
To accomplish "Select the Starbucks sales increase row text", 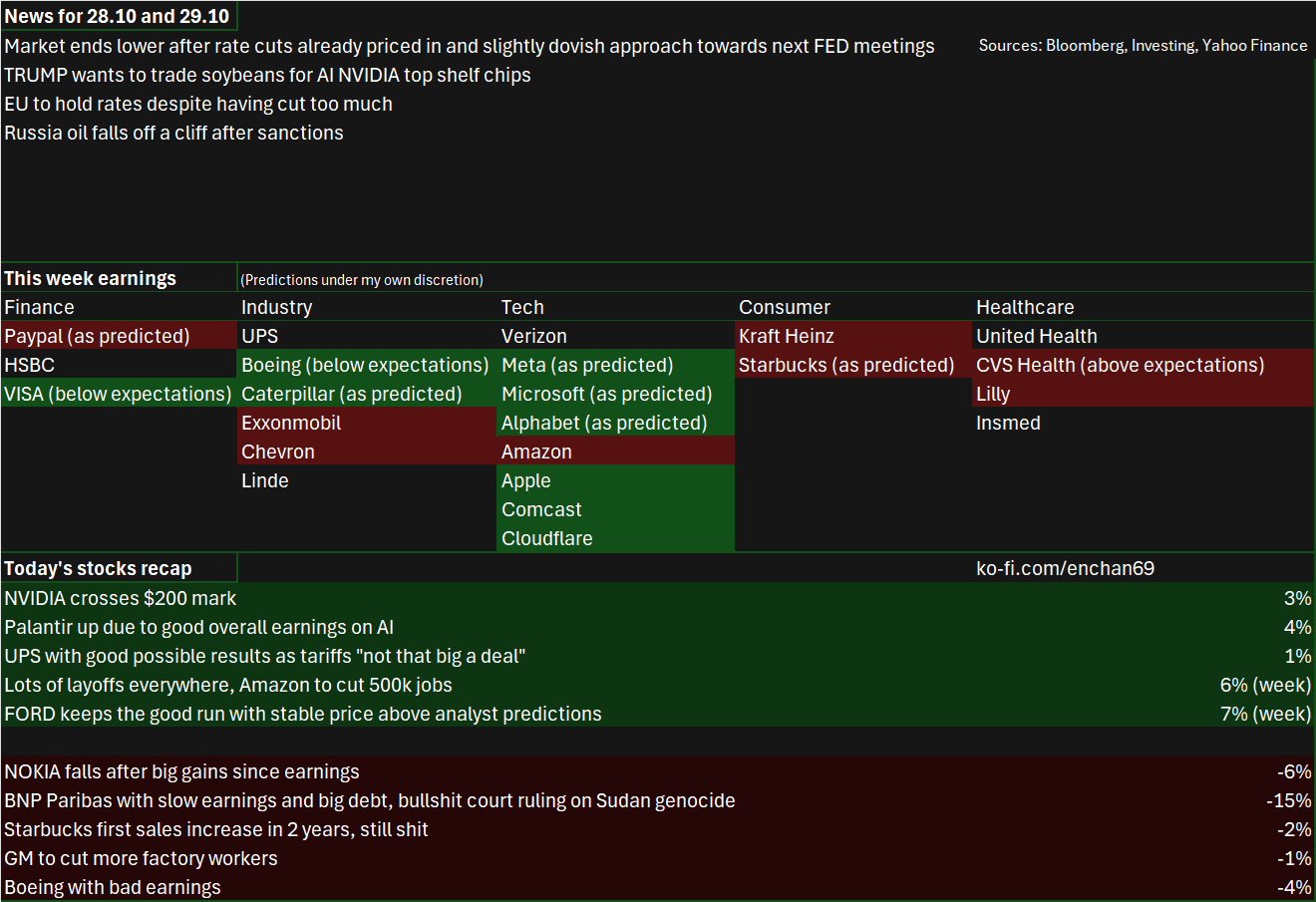I will tap(216, 829).
